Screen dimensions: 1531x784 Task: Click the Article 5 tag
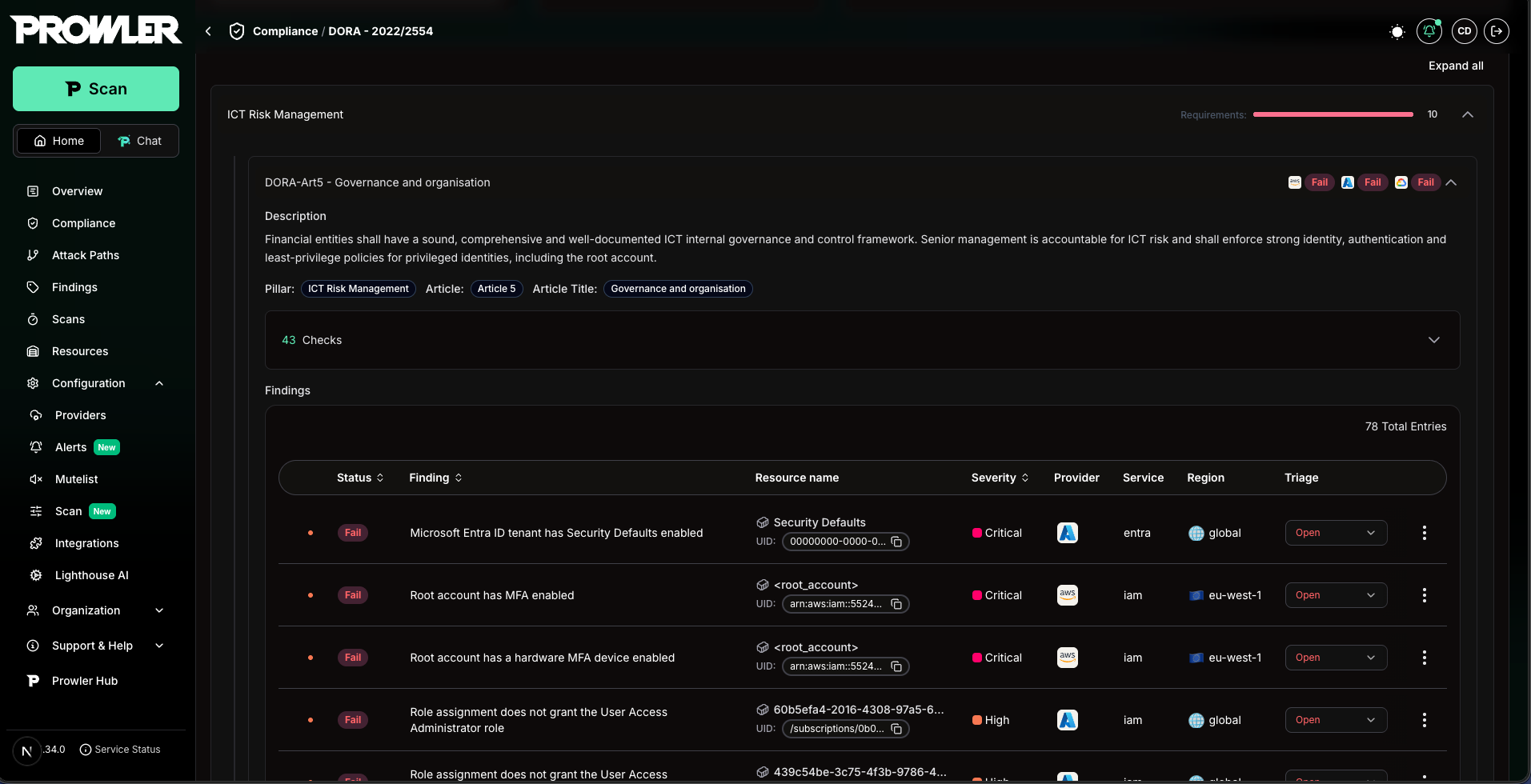click(496, 289)
